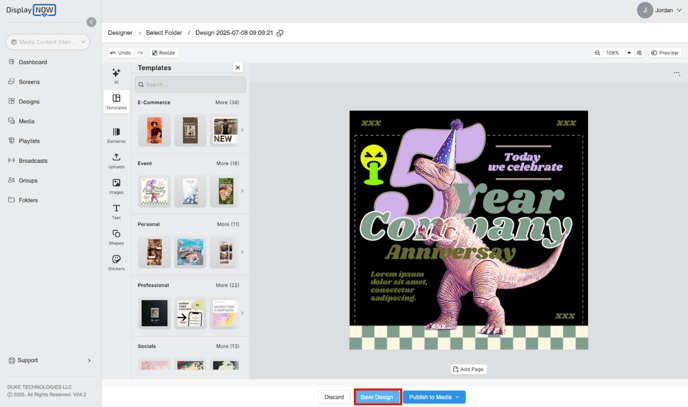Click the Undo button
688x407 pixels.
tap(121, 53)
